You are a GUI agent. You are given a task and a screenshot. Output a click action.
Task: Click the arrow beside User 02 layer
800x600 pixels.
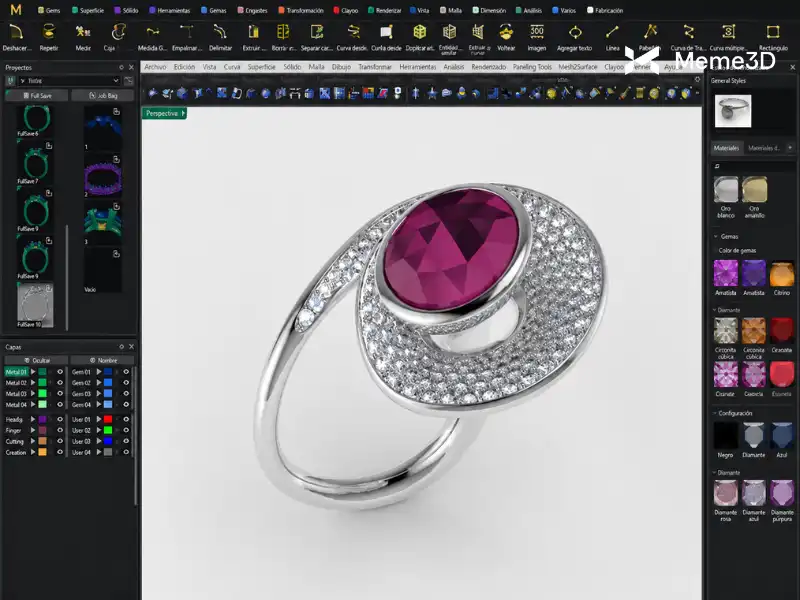point(99,430)
